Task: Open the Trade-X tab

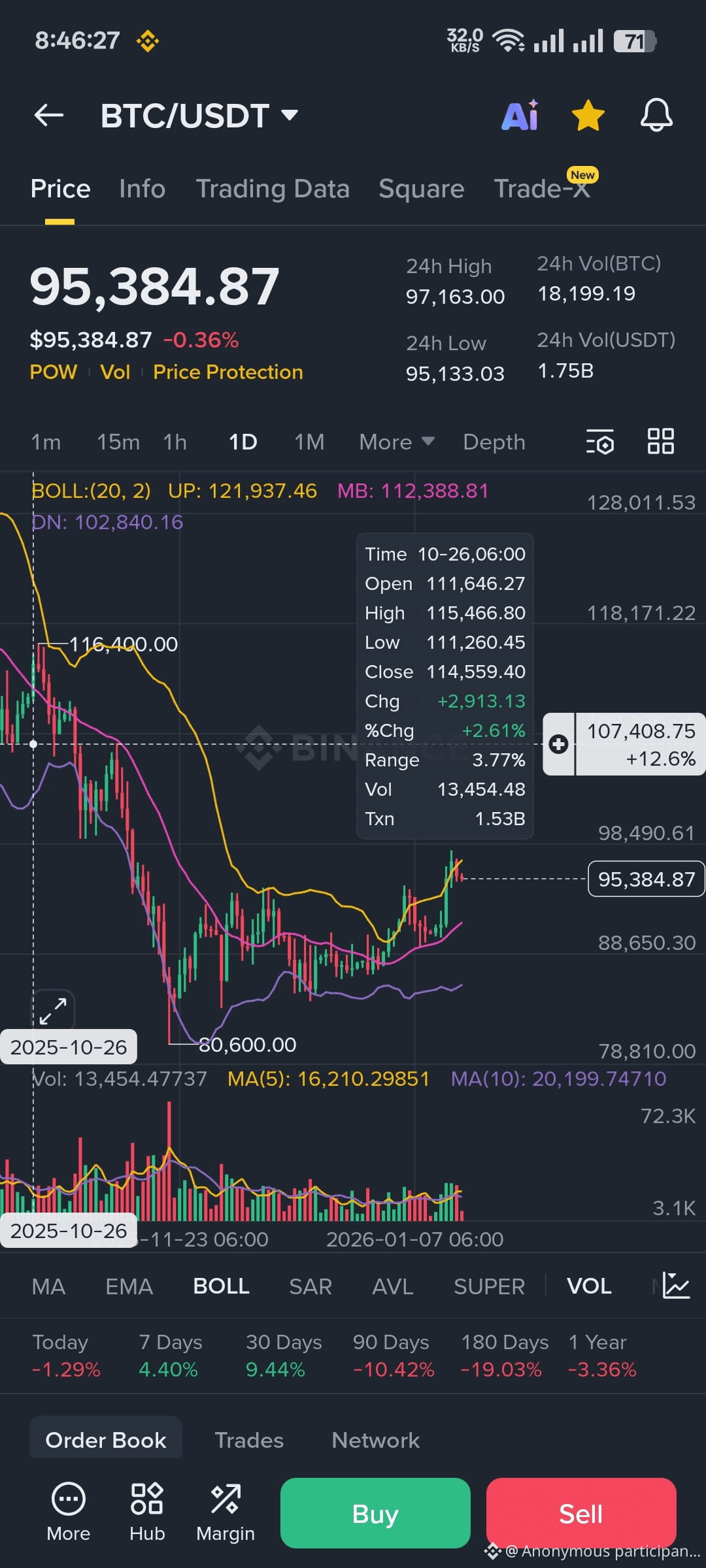Action: (543, 189)
